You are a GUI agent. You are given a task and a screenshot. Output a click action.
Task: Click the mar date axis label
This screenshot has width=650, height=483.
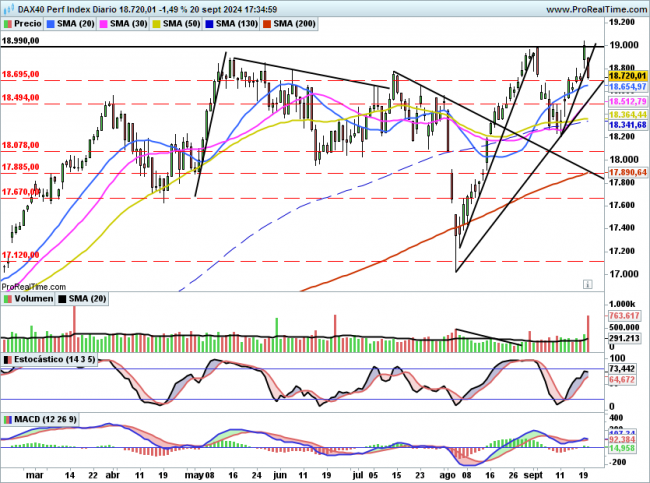click(x=34, y=475)
